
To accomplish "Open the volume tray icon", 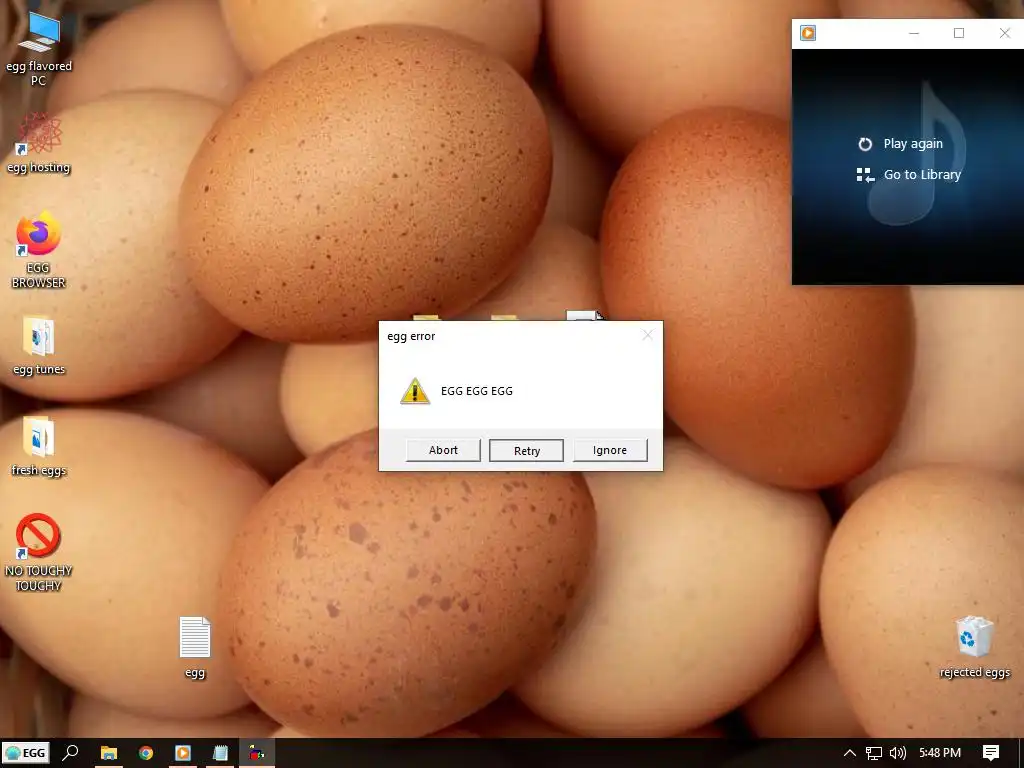I will (898, 753).
